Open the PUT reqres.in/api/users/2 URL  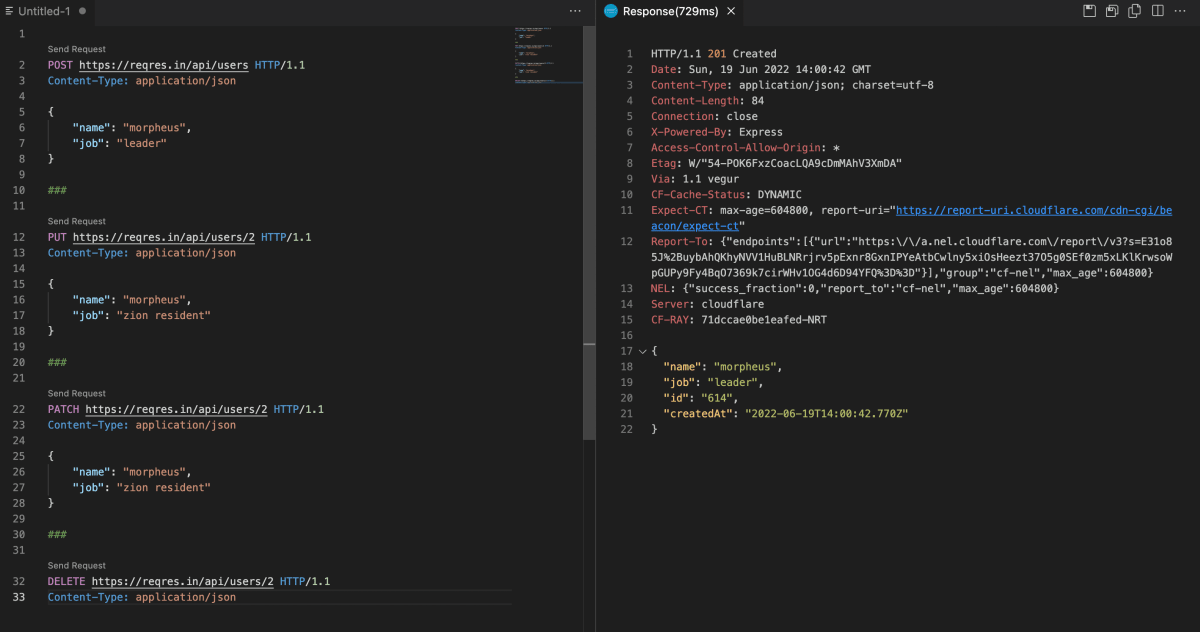pos(164,237)
